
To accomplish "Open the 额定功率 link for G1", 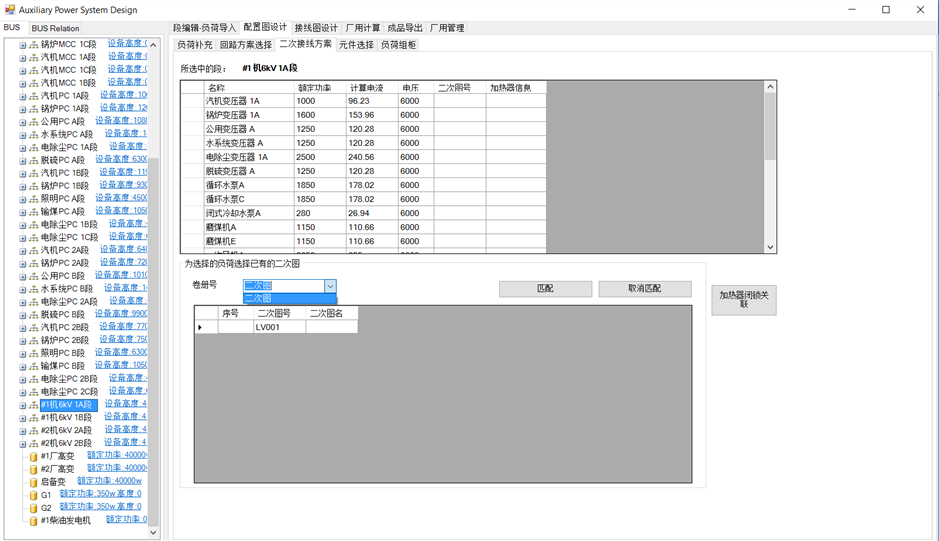I will (101, 494).
